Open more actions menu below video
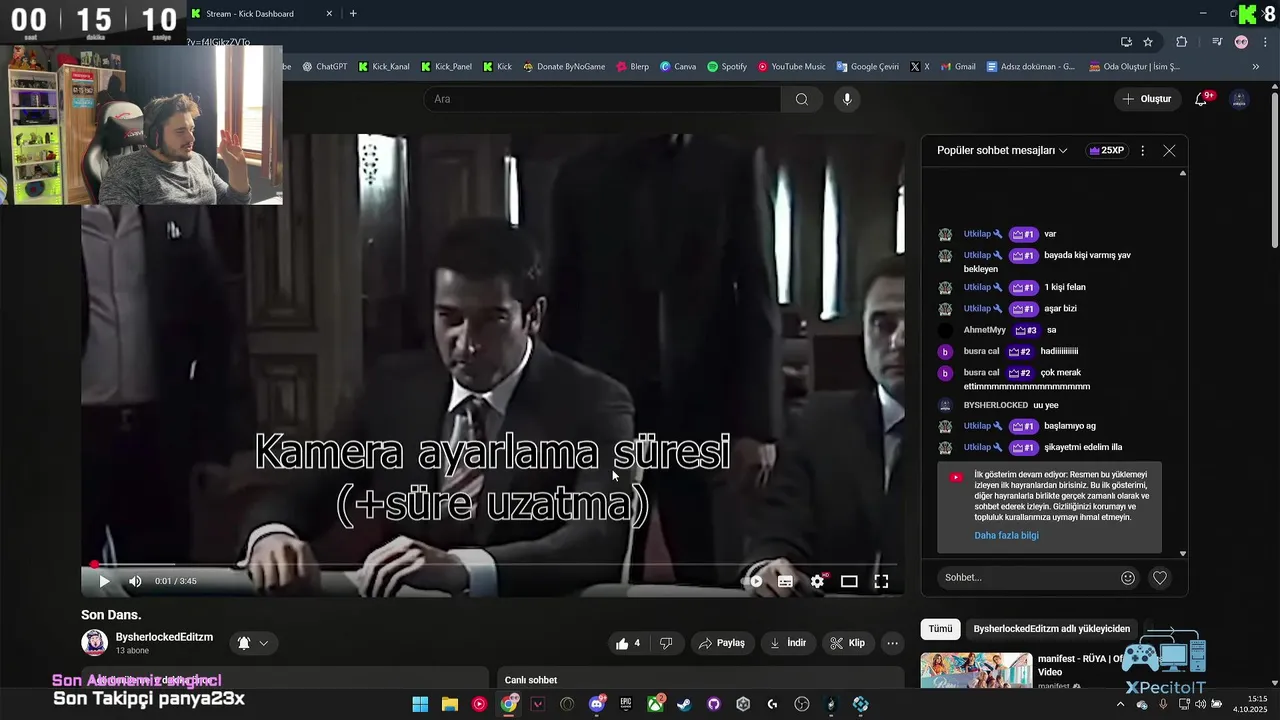1280x720 pixels. 893,643
